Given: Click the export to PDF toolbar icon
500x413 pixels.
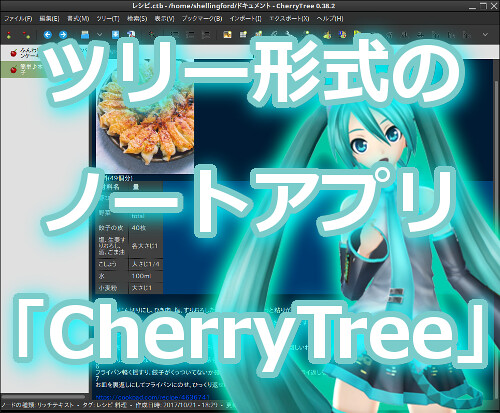Looking at the screenshot, I should click(131, 35).
